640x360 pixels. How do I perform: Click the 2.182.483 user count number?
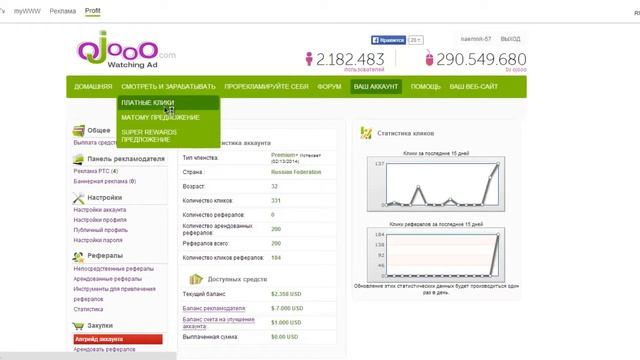pos(350,60)
